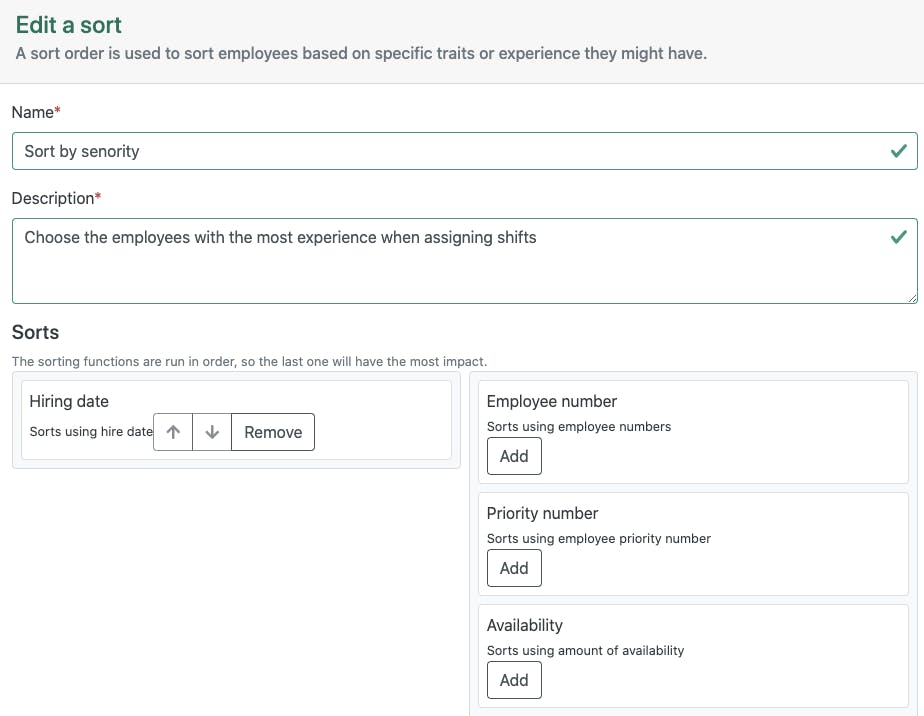Select the Hiring date card title
Screen dimensions: 924x716
69,401
